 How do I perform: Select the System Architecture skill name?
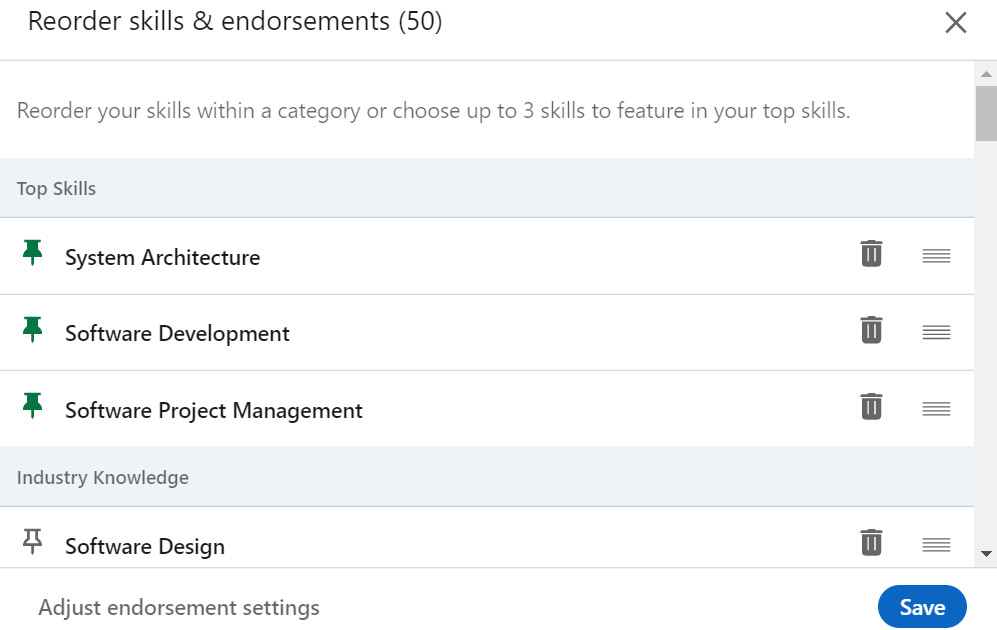[x=162, y=257]
